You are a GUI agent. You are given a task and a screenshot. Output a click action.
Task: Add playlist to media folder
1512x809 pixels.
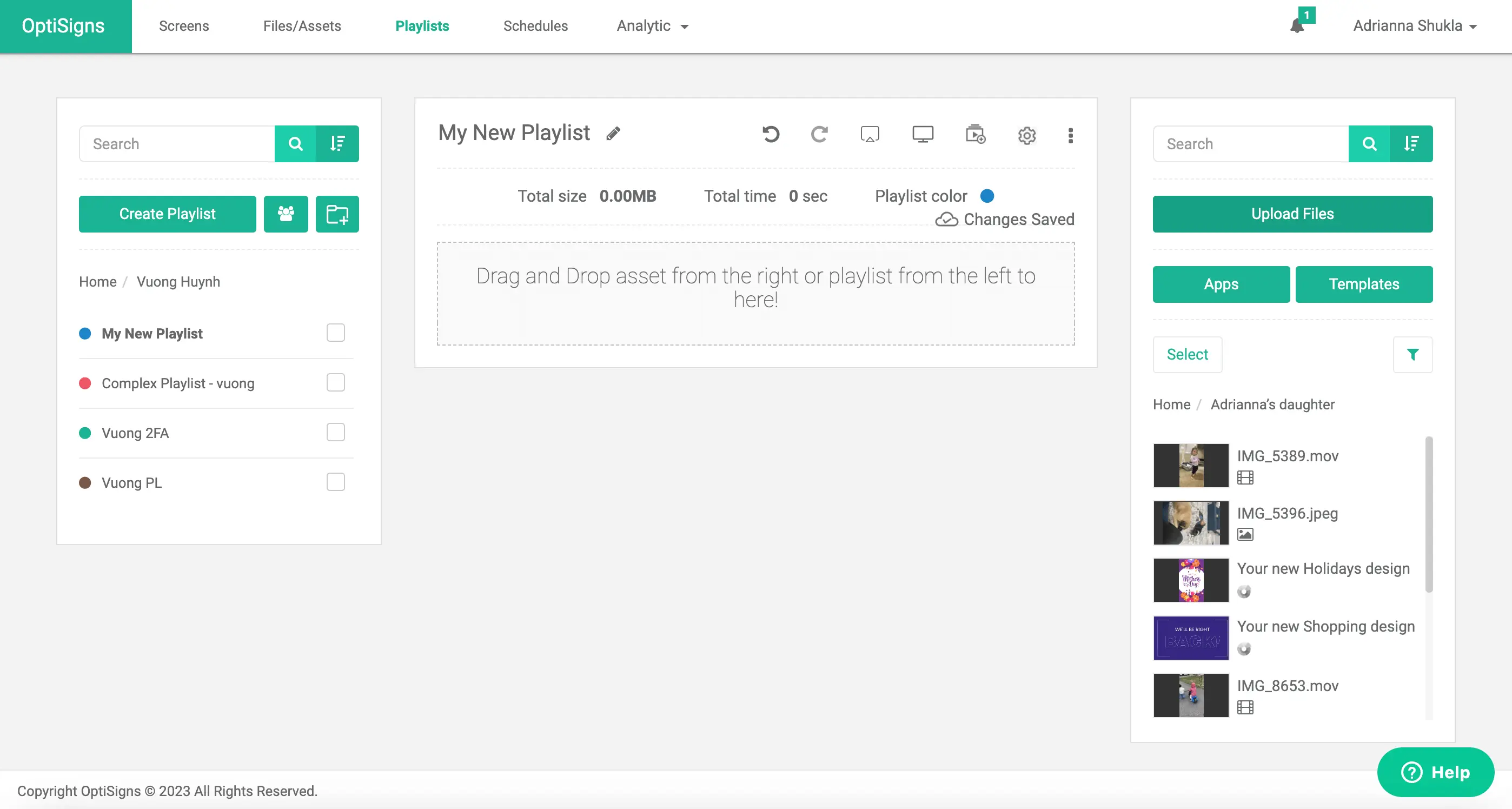click(975, 135)
